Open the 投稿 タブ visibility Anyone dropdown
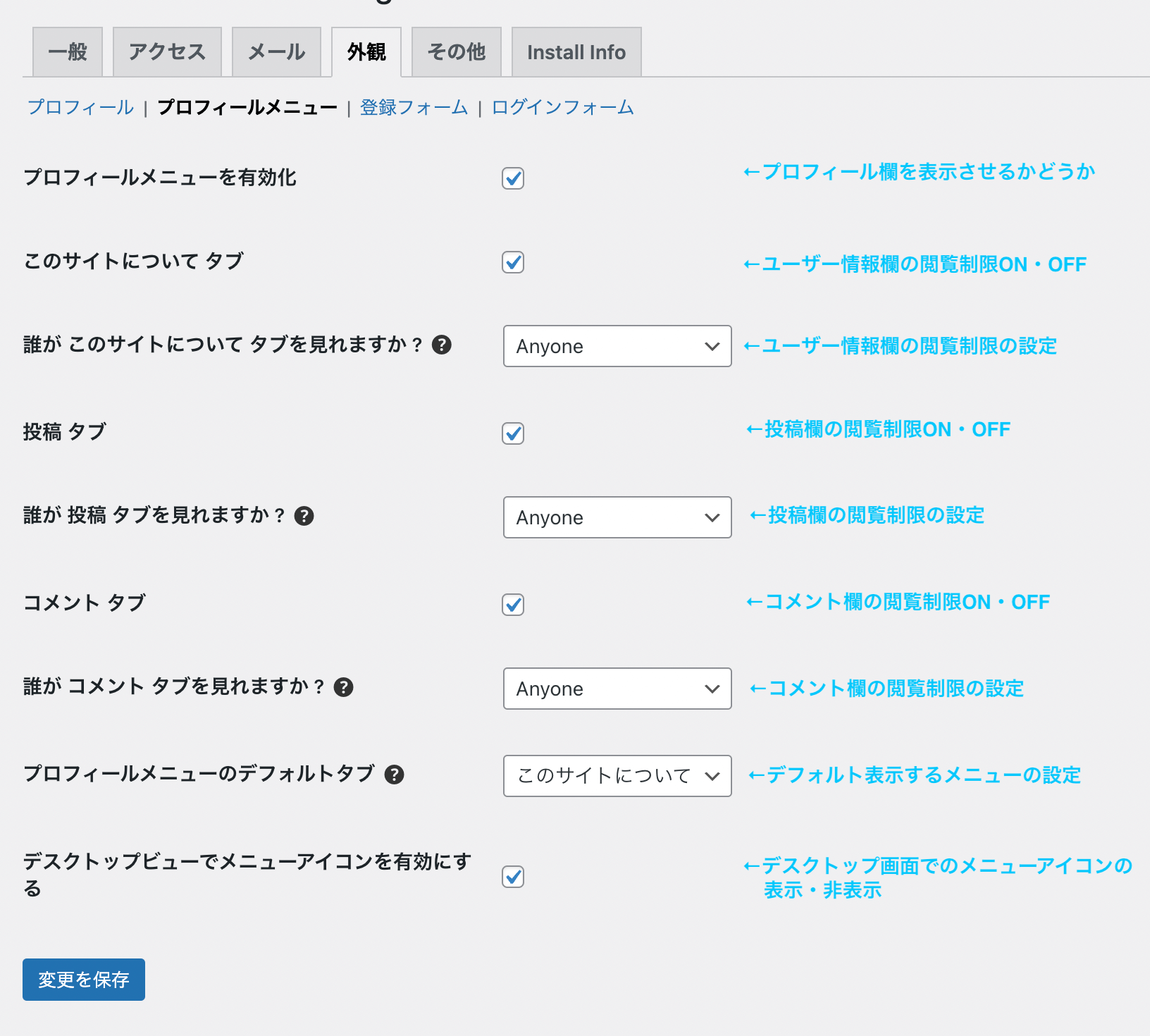The image size is (1150, 1036). click(x=617, y=517)
